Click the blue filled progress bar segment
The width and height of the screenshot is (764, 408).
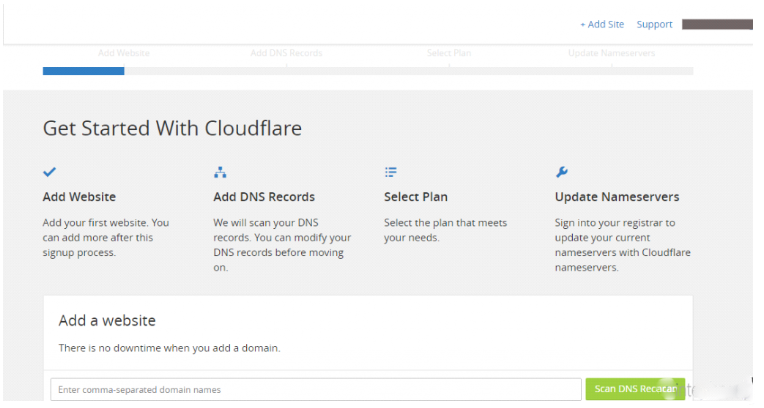tap(83, 71)
